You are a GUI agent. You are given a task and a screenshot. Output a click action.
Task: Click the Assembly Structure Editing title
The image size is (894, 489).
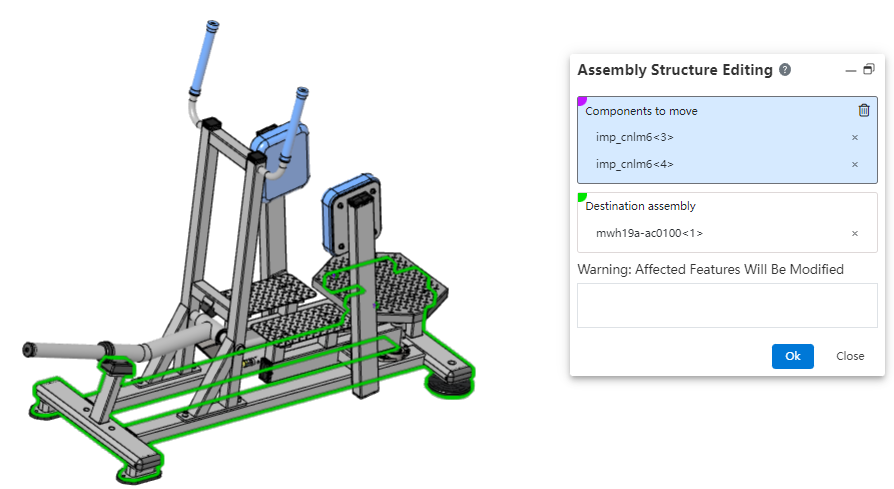tap(675, 70)
